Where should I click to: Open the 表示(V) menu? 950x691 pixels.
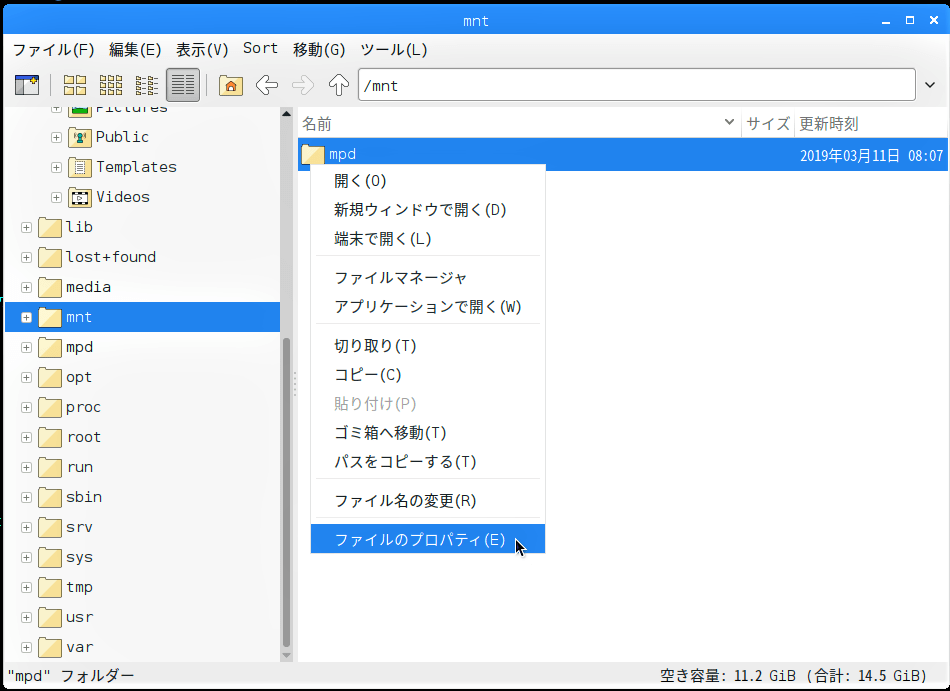[x=202, y=49]
